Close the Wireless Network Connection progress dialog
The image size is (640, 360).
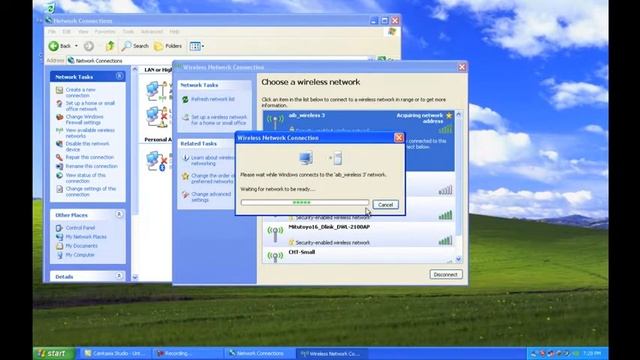(x=399, y=138)
